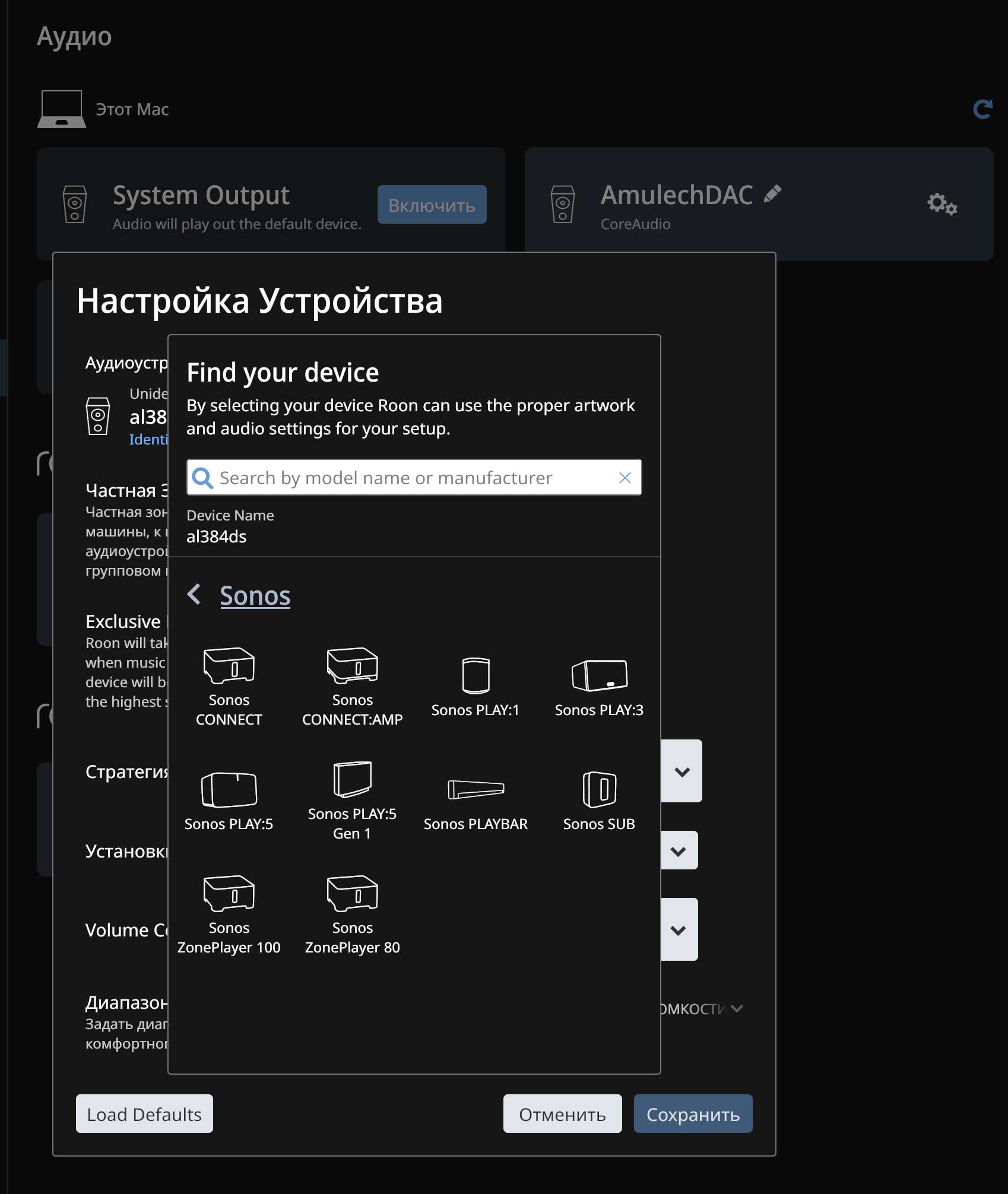This screenshot has height=1194, width=1008.
Task: Click the Этот Mac label
Action: (x=132, y=109)
